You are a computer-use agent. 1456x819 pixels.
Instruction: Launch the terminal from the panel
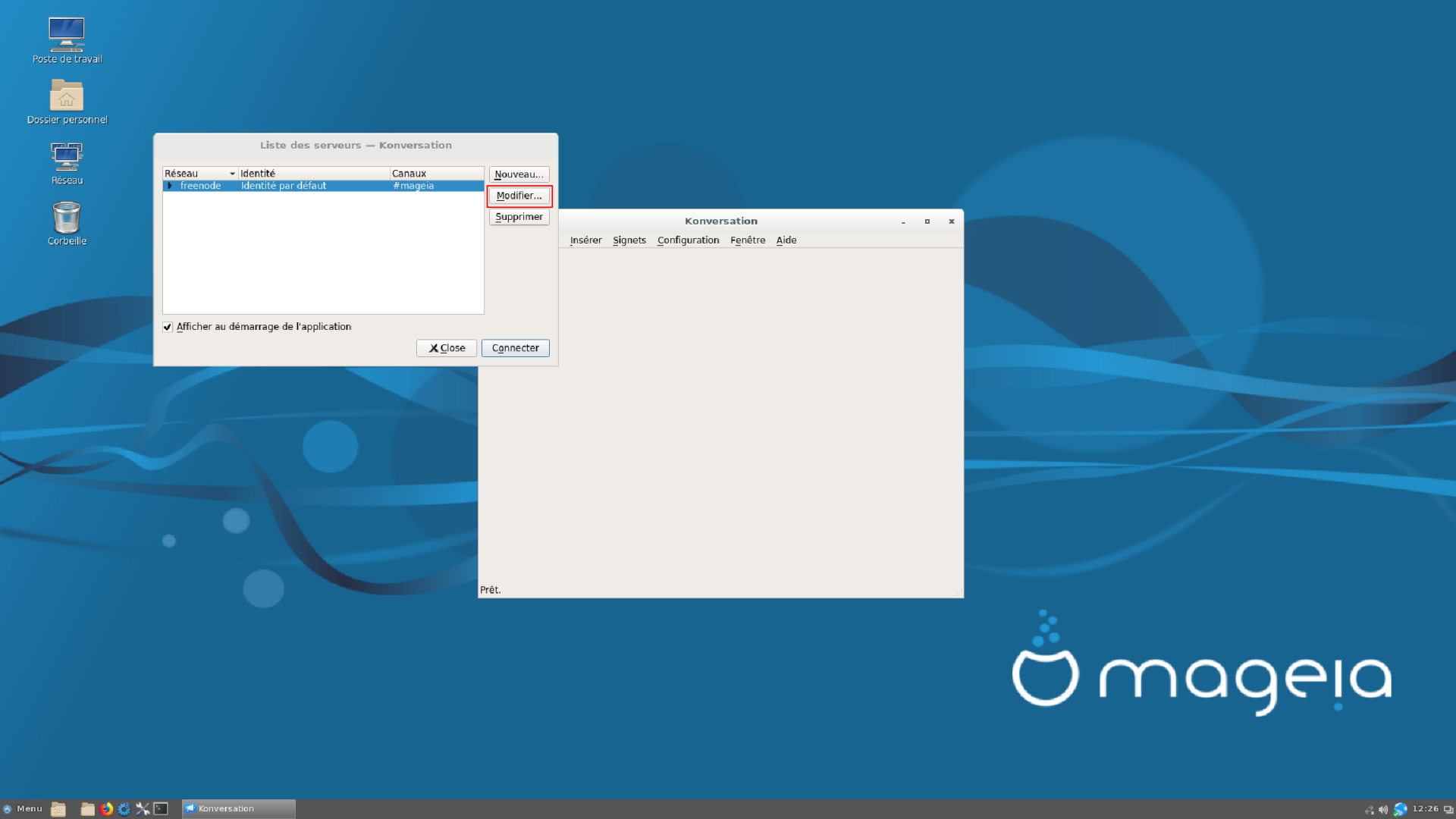[x=161, y=809]
